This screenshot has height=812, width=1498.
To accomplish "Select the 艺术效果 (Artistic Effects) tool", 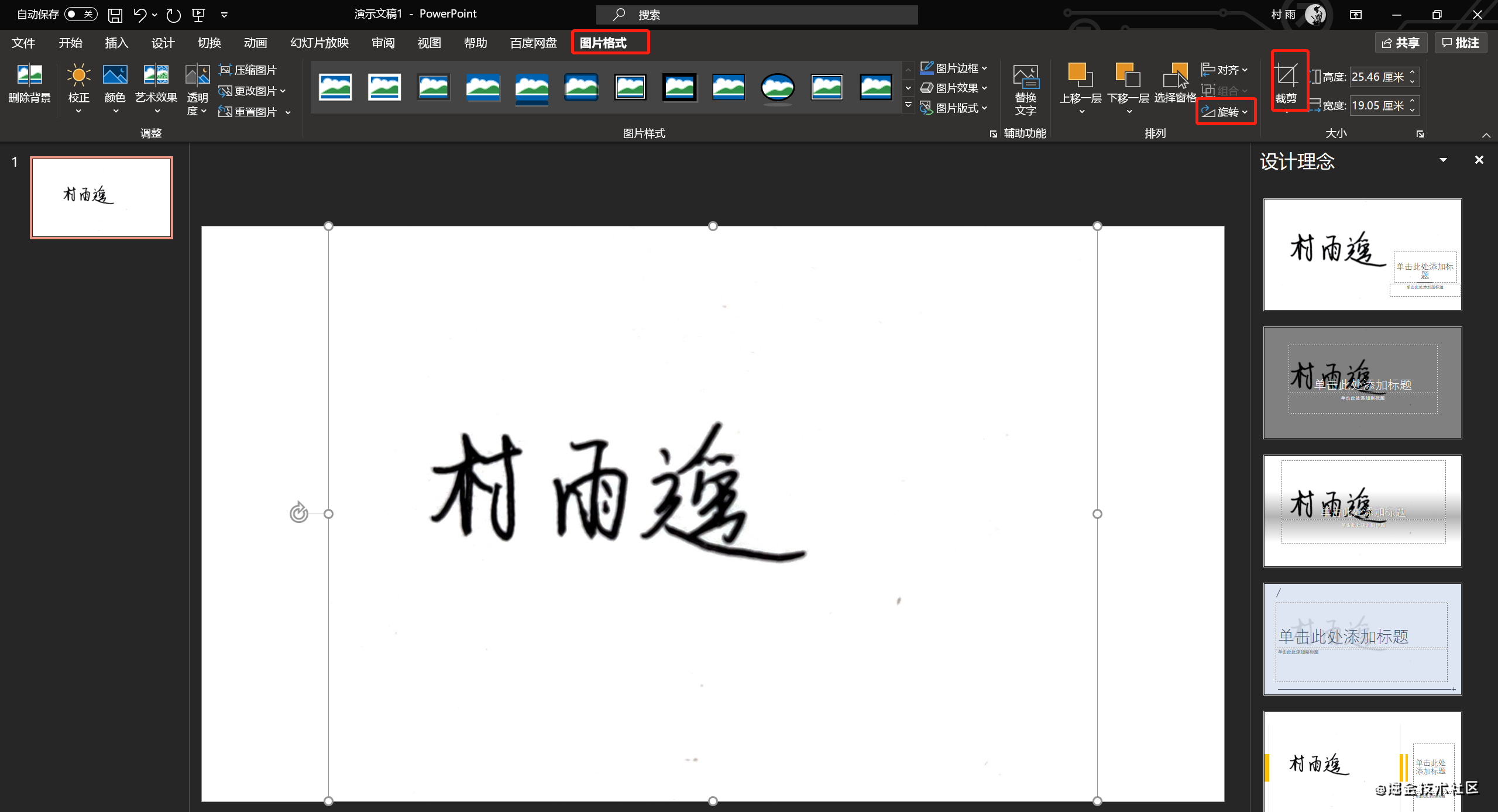I will [x=155, y=88].
